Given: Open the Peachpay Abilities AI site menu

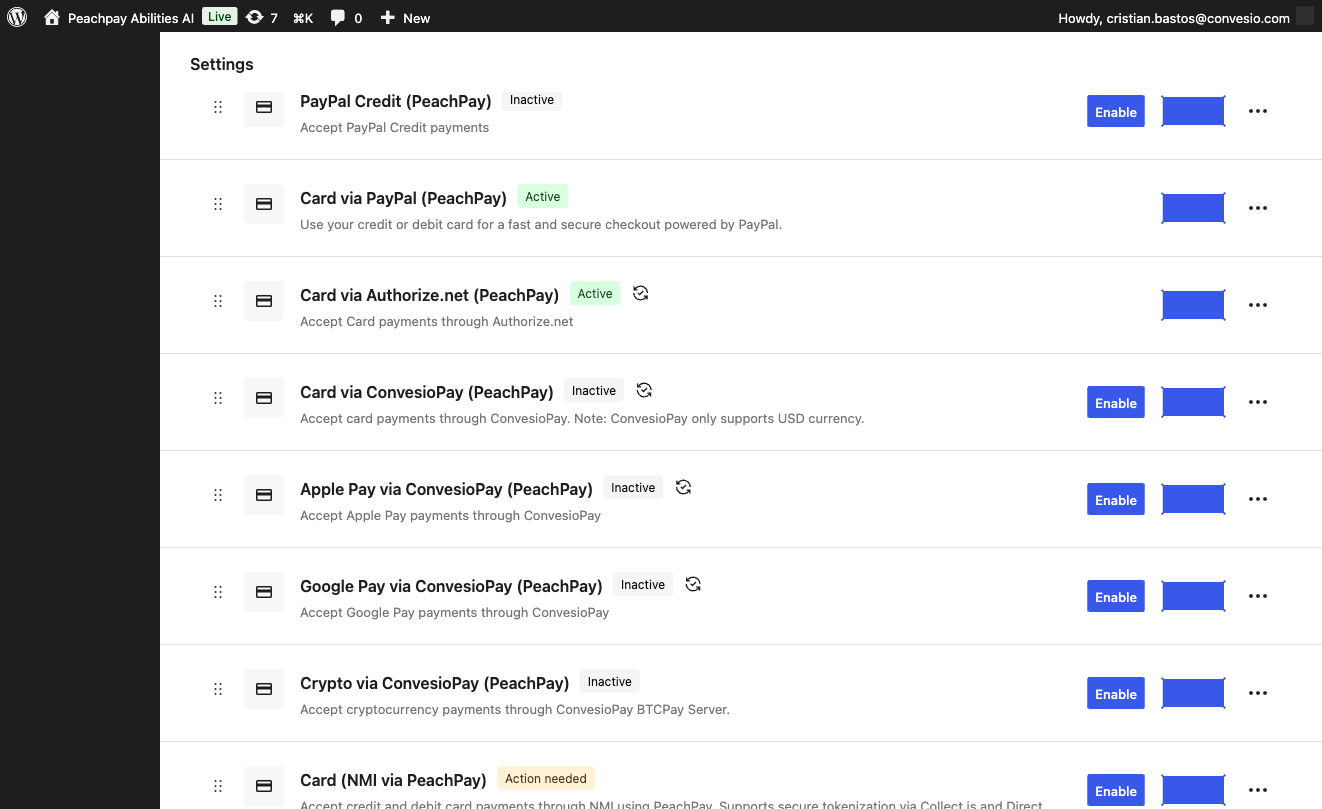Looking at the screenshot, I should 131,18.
